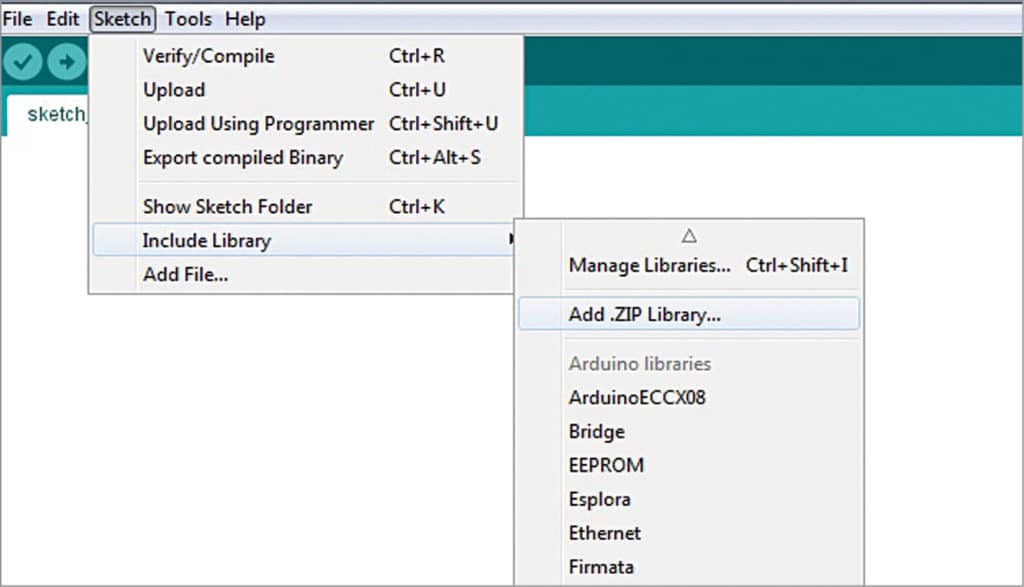The image size is (1024, 587).
Task: Open the Edit menu
Action: pyautogui.click(x=63, y=19)
